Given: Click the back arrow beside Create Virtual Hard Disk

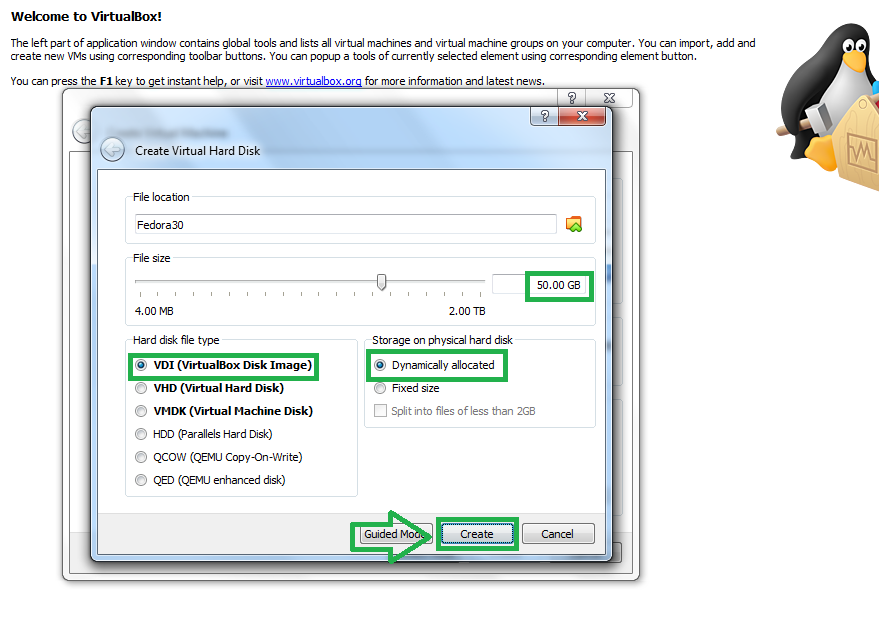Looking at the screenshot, I should (x=113, y=150).
